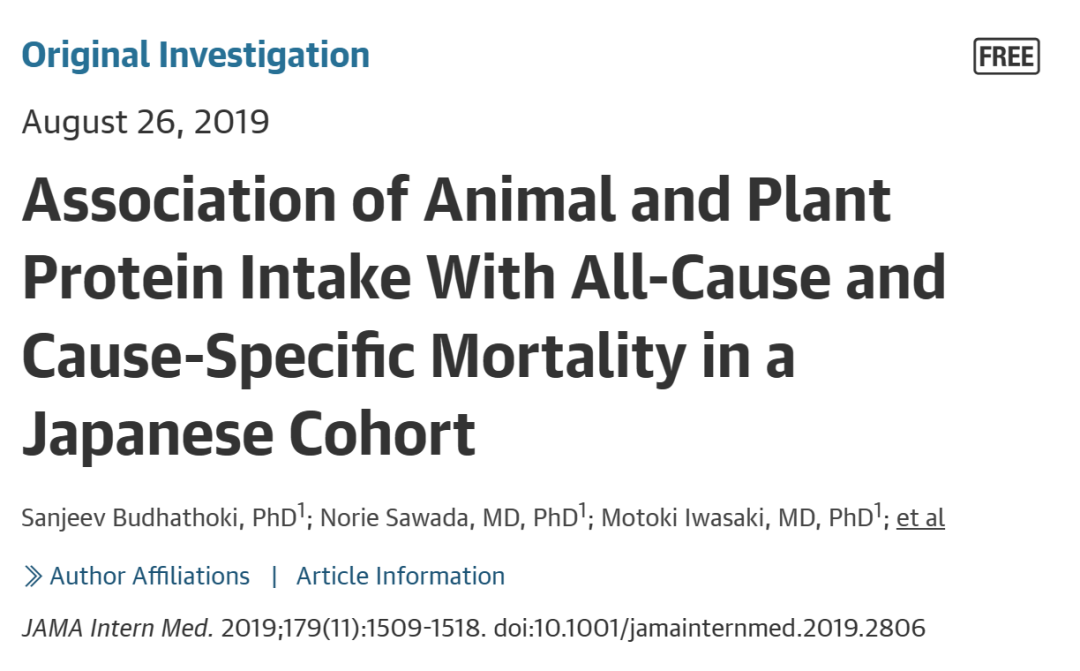The height and width of the screenshot is (671, 1080).
Task: Open the Article Information section
Action: click(x=400, y=577)
